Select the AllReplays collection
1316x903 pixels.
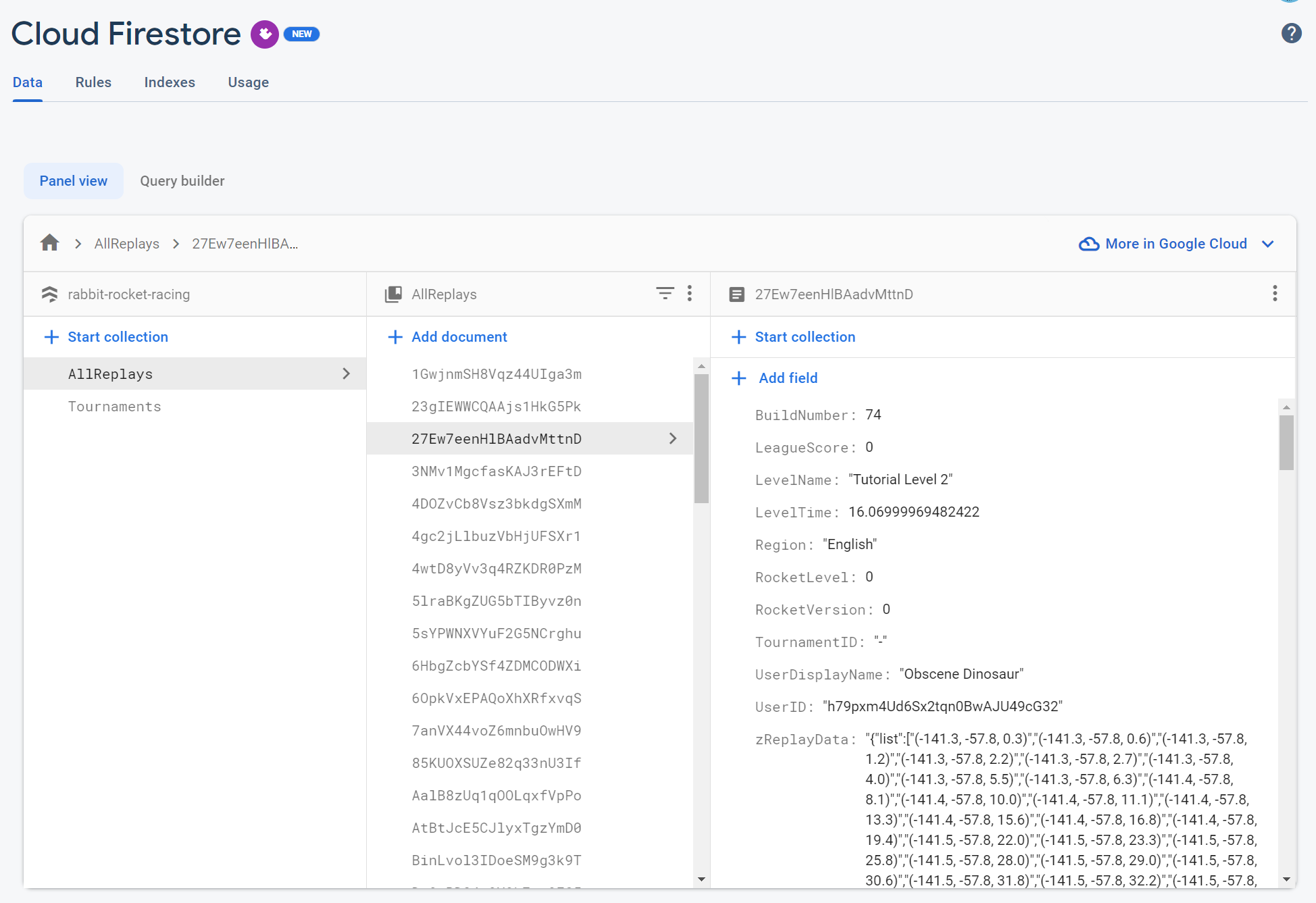[195, 373]
